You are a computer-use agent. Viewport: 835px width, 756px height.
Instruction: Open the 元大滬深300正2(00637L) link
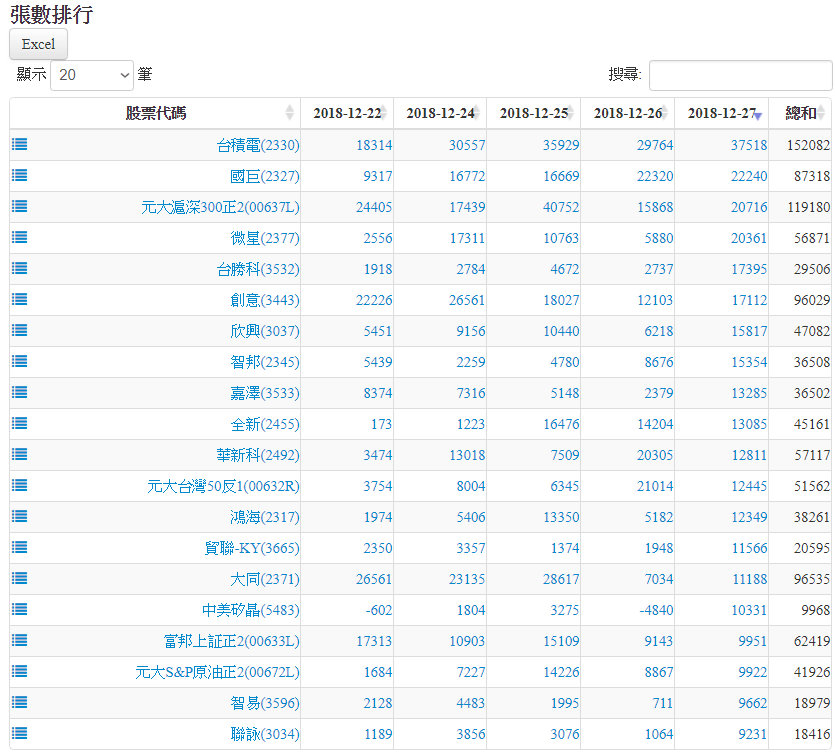pos(220,207)
